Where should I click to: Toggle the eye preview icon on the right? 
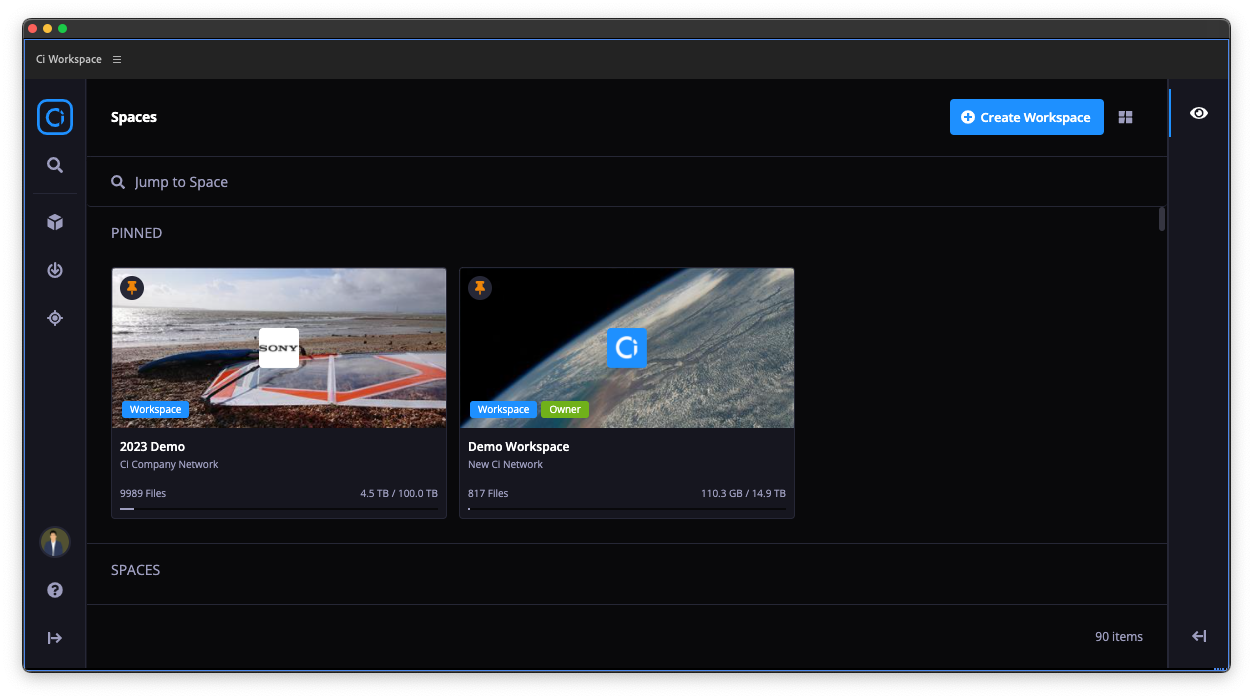click(x=1198, y=113)
